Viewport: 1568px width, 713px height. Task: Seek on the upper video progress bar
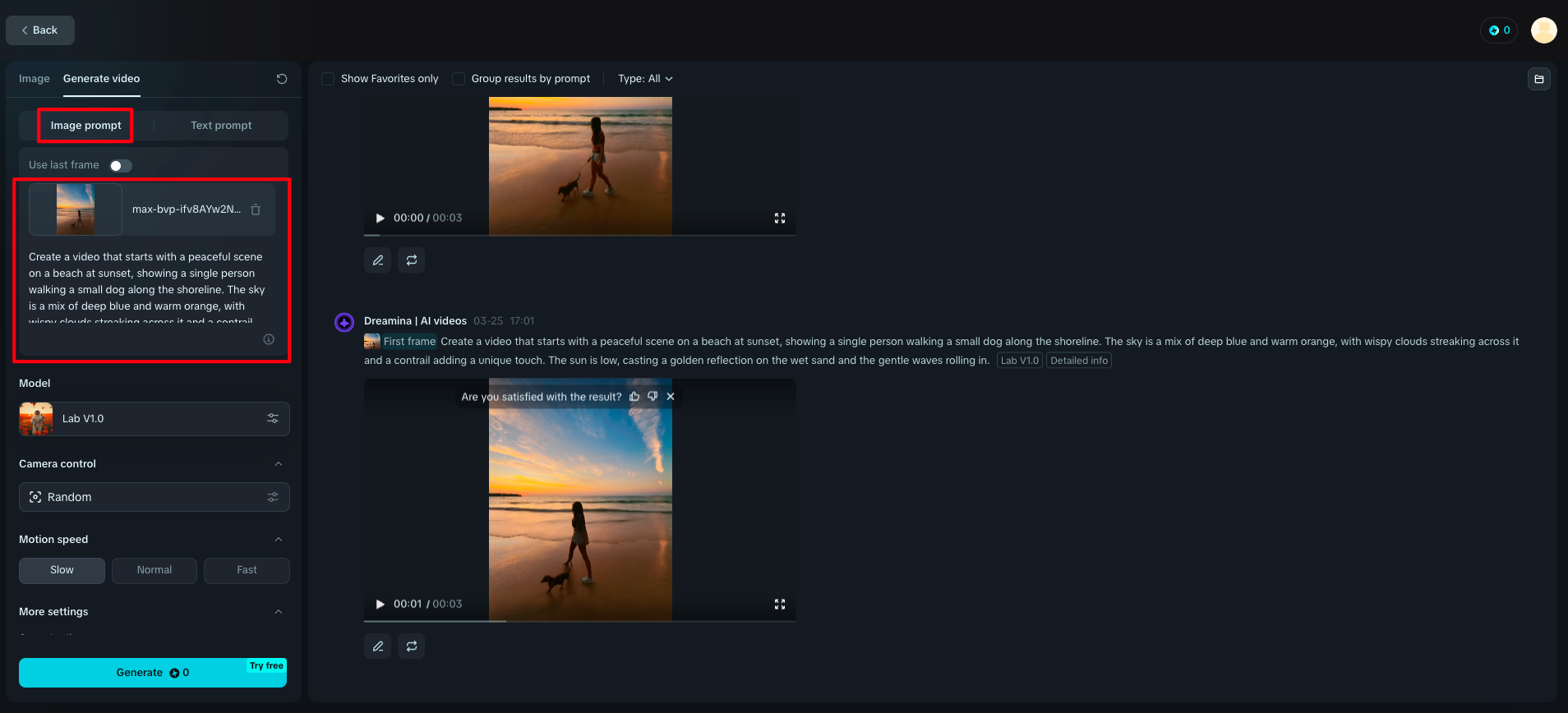click(x=580, y=235)
